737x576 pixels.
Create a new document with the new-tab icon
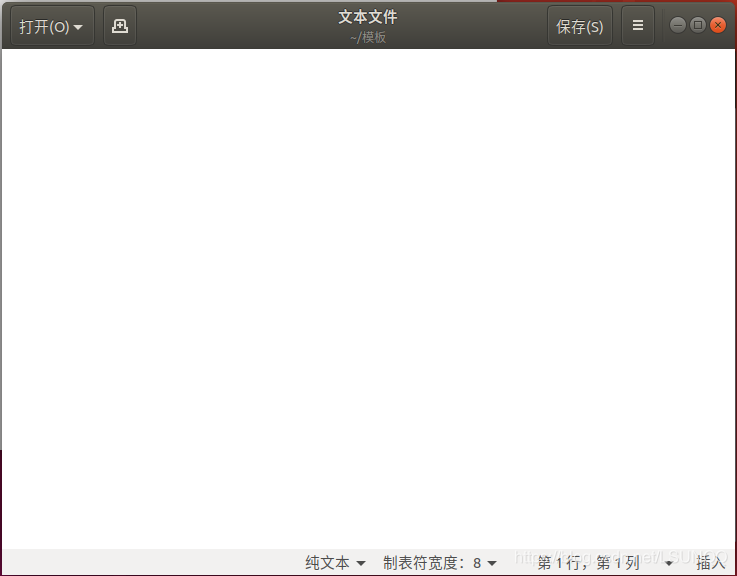pyautogui.click(x=120, y=26)
